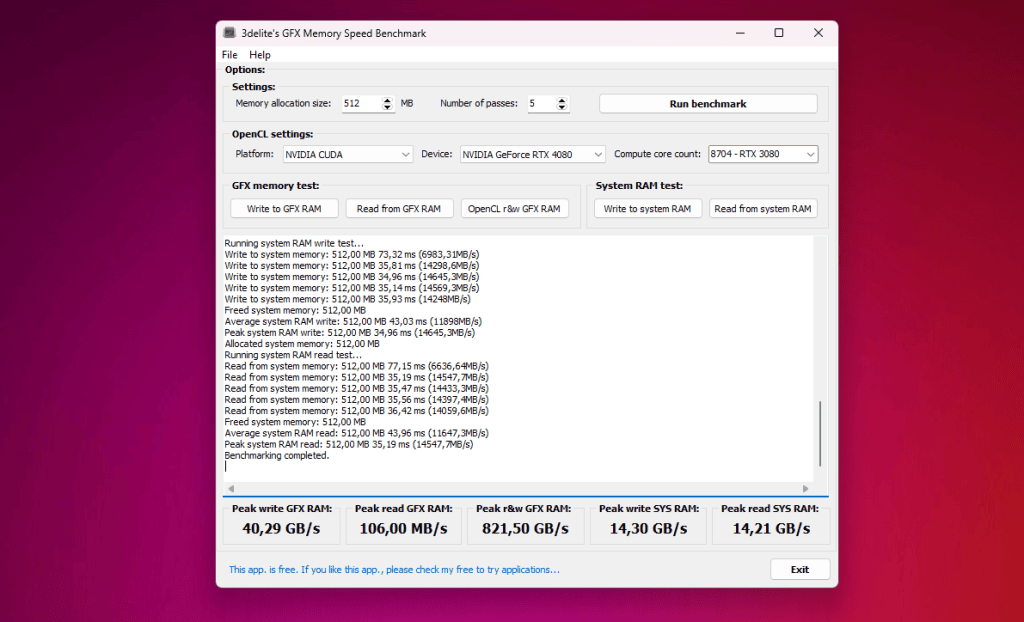Image resolution: width=1024 pixels, height=622 pixels.
Task: Click the Memory allocation size input field
Action: [x=359, y=104]
